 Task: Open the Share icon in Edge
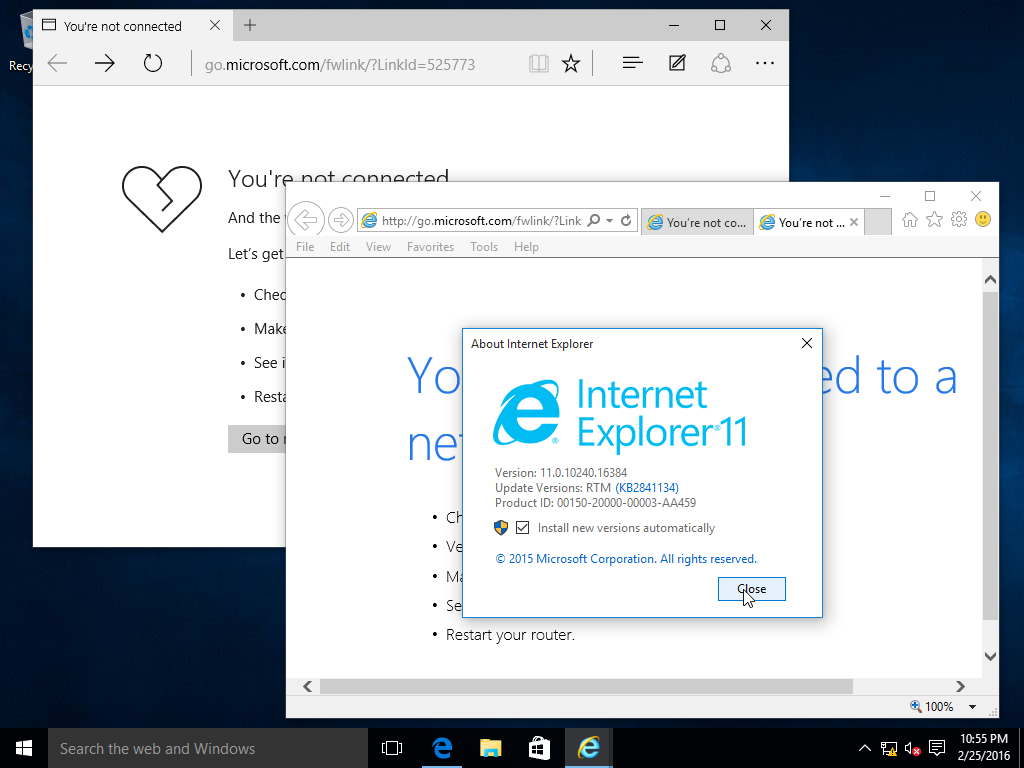[721, 63]
